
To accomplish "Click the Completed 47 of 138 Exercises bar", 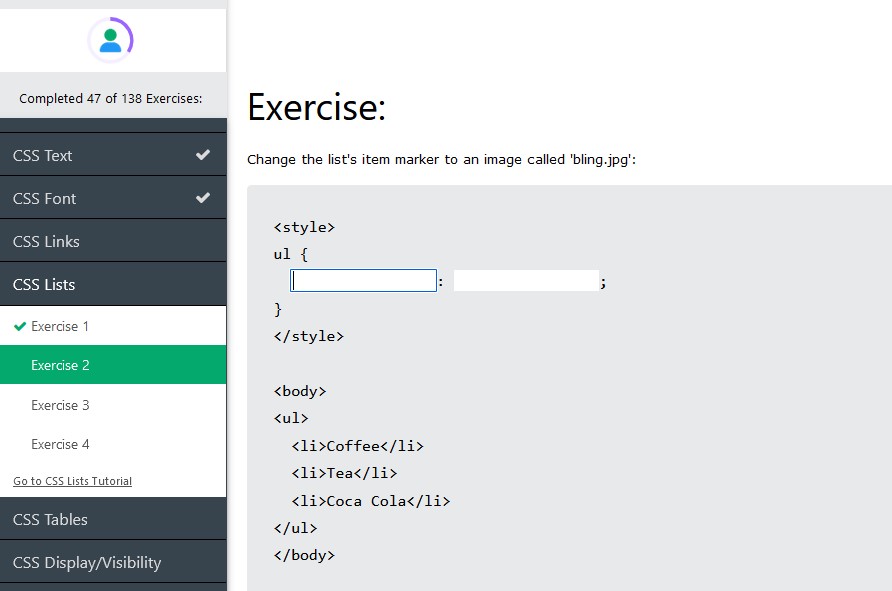I will (113, 98).
